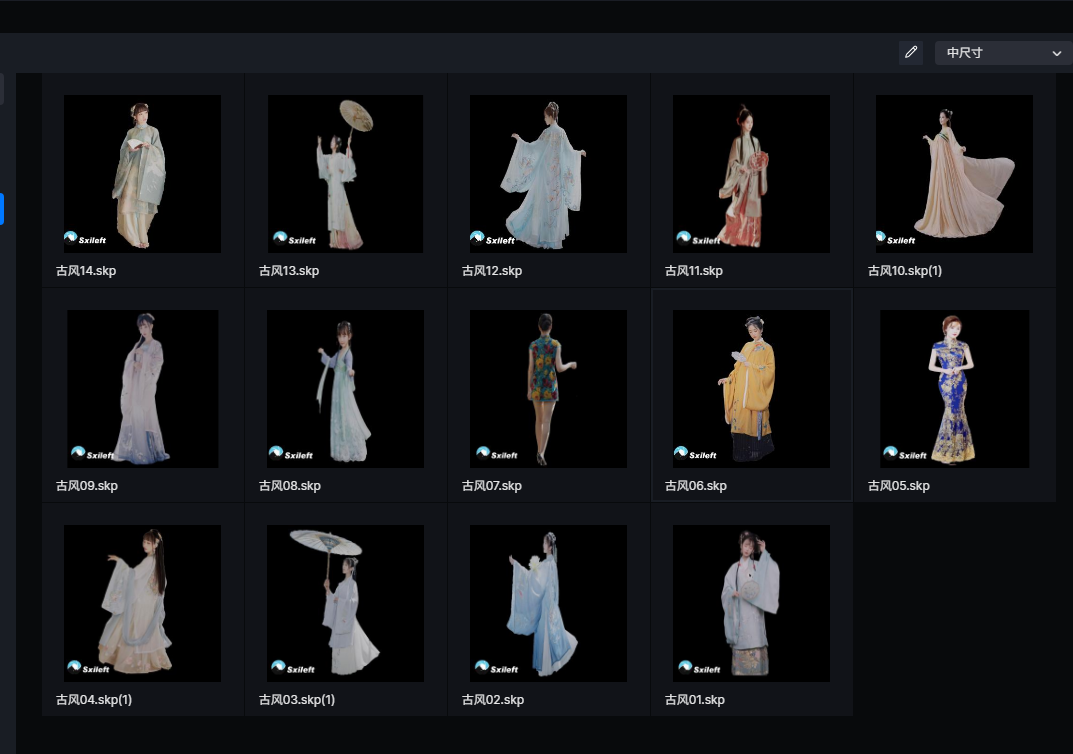Click the file name 古风05.skp

click(899, 486)
